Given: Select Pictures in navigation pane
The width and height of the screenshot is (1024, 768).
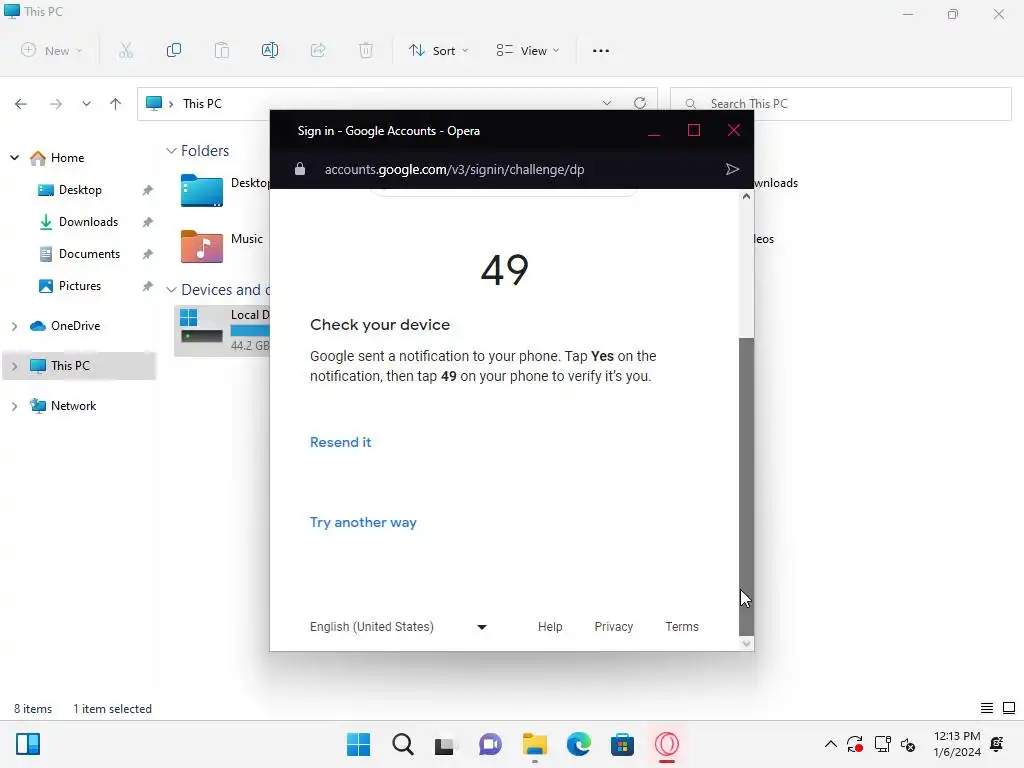Looking at the screenshot, I should click(x=80, y=286).
